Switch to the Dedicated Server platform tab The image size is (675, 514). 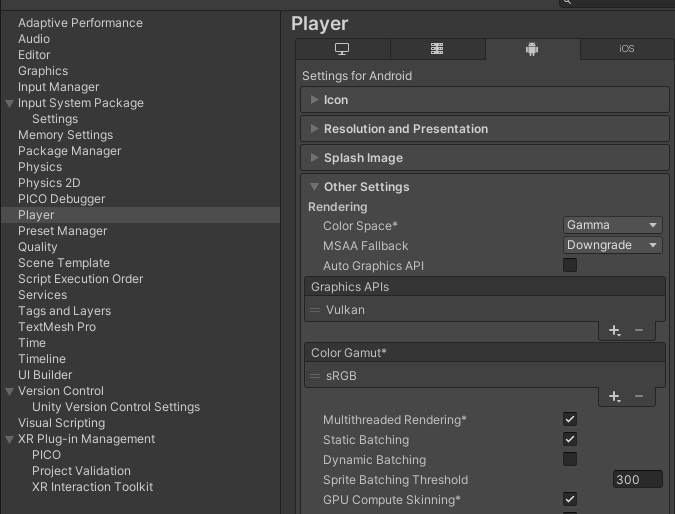click(x=437, y=49)
